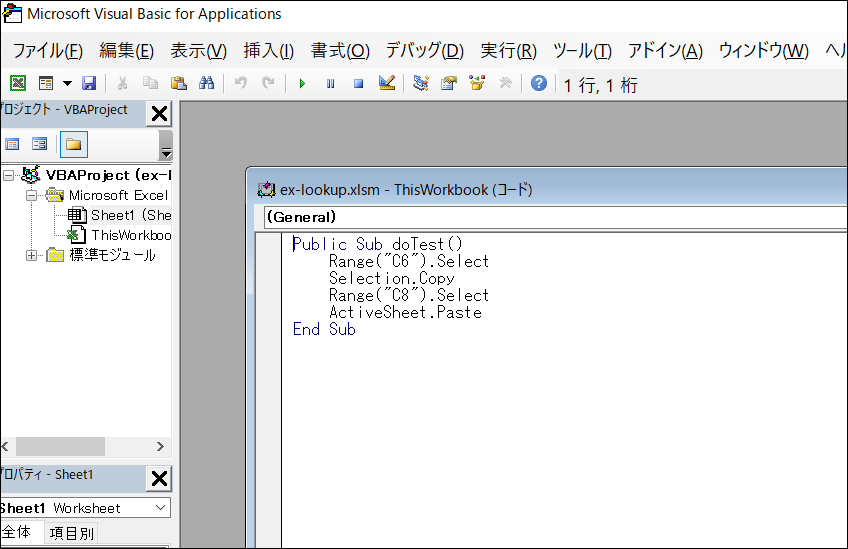This screenshot has width=848, height=549.
Task: Save the project with the floppy disk icon
Action: [89, 83]
